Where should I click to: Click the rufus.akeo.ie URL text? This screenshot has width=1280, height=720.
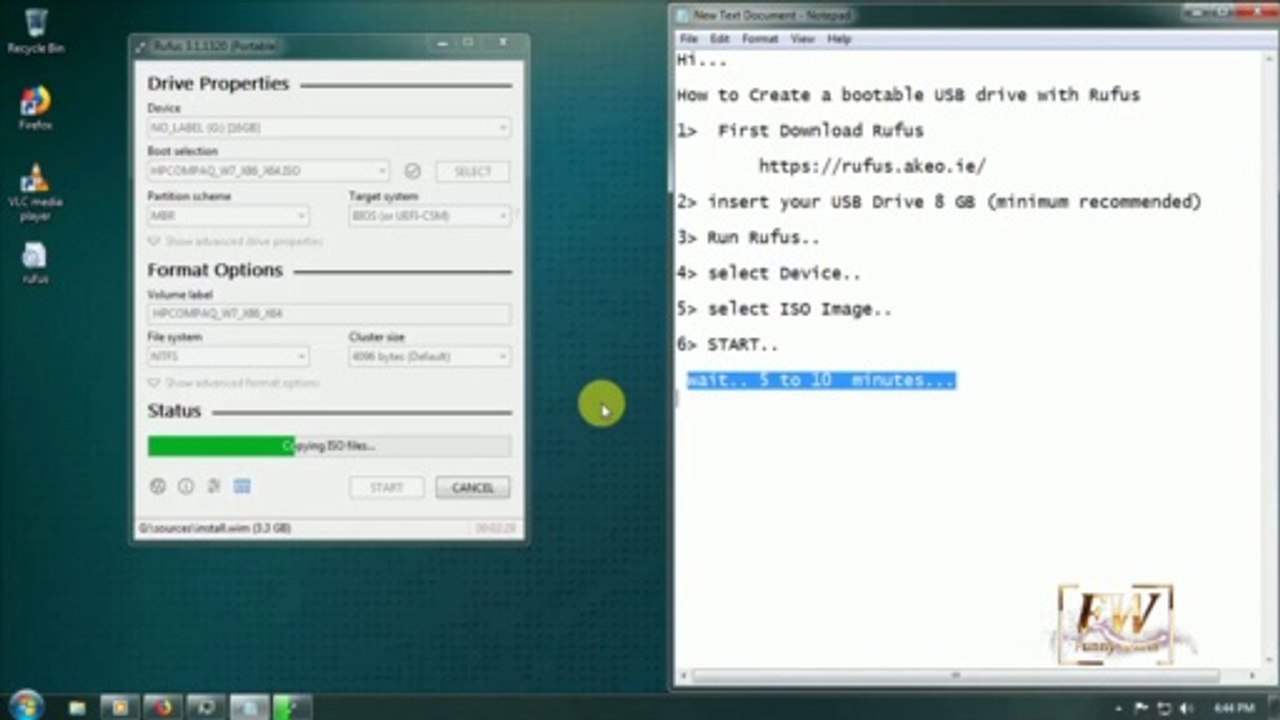872,166
